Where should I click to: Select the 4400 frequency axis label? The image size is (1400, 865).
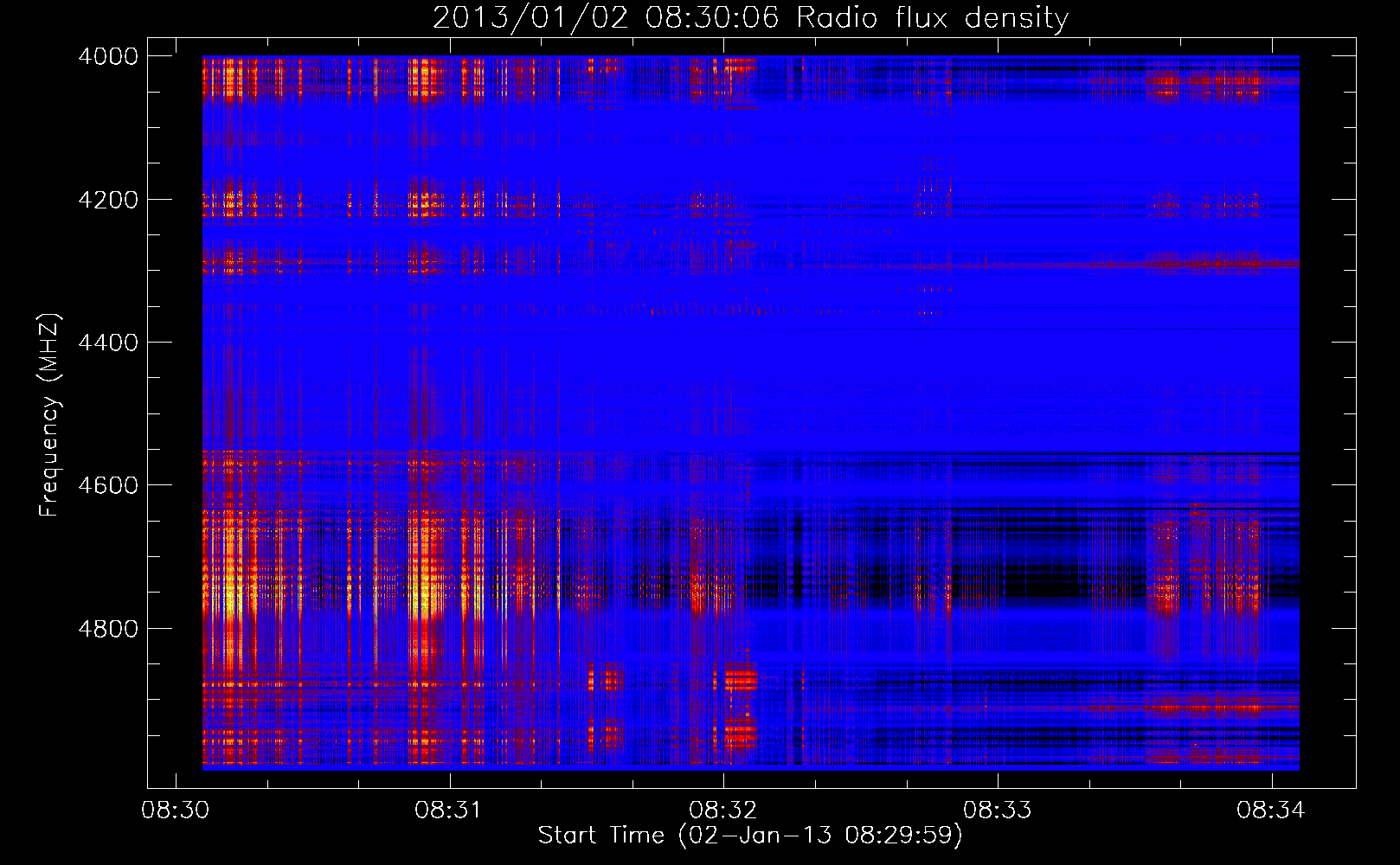click(108, 343)
